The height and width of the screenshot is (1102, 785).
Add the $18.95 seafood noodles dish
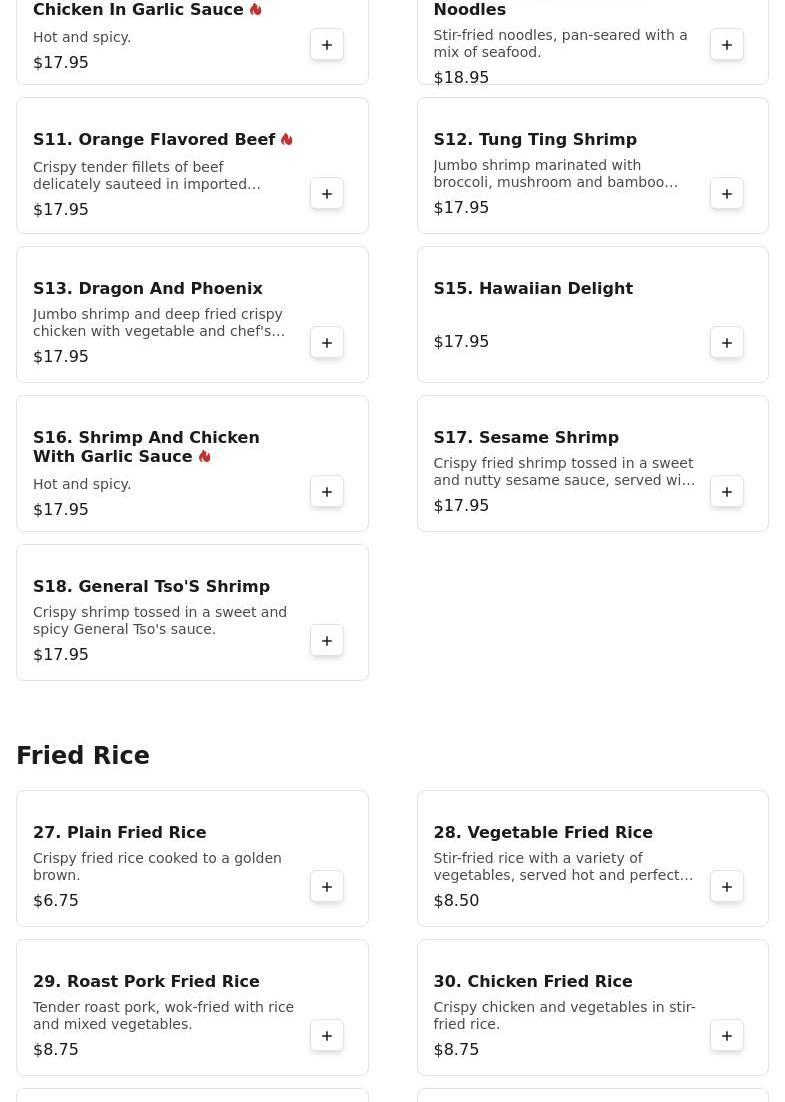[727, 44]
